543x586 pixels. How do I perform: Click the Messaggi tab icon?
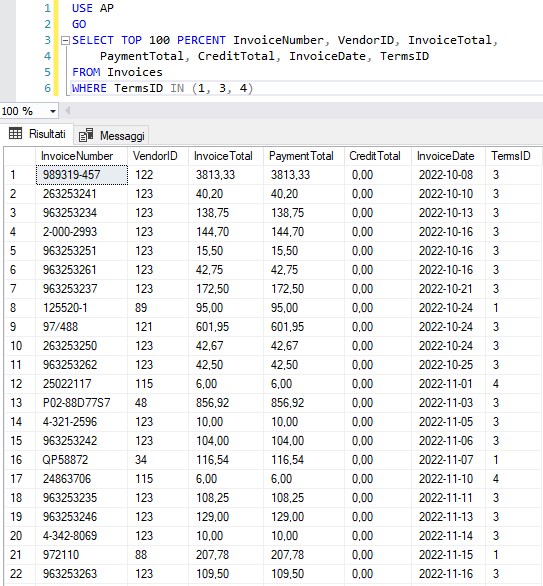click(x=86, y=135)
